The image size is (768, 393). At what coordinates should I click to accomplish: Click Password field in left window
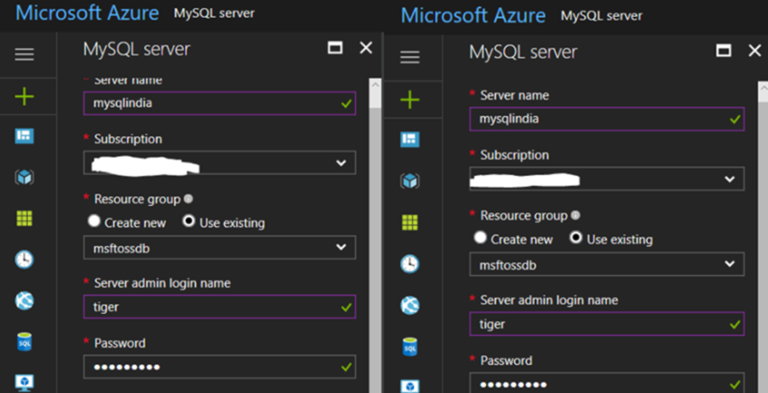click(219, 367)
